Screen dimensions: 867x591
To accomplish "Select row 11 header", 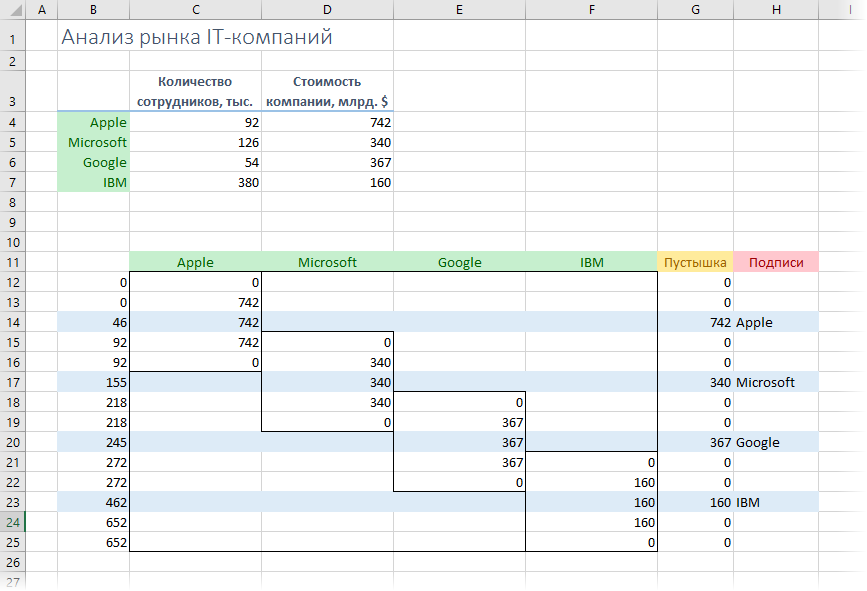I will click(13, 262).
